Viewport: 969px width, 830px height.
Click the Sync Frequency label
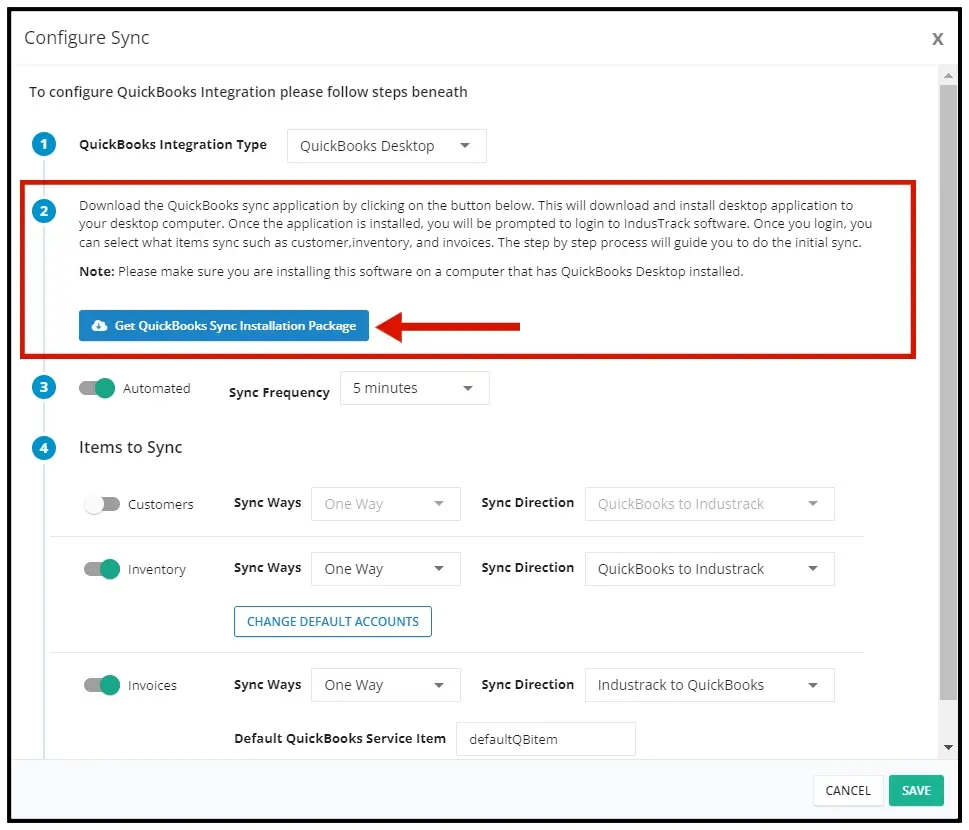coord(279,392)
